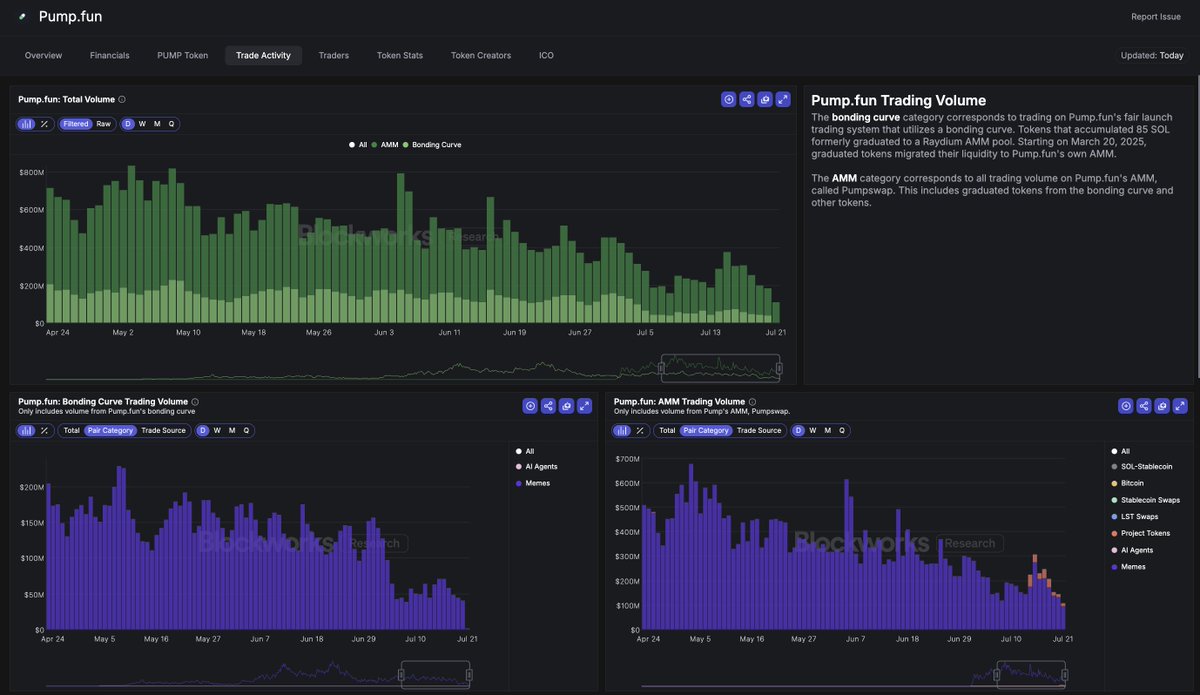Toggle All series in Total Volume legend

tap(357, 145)
